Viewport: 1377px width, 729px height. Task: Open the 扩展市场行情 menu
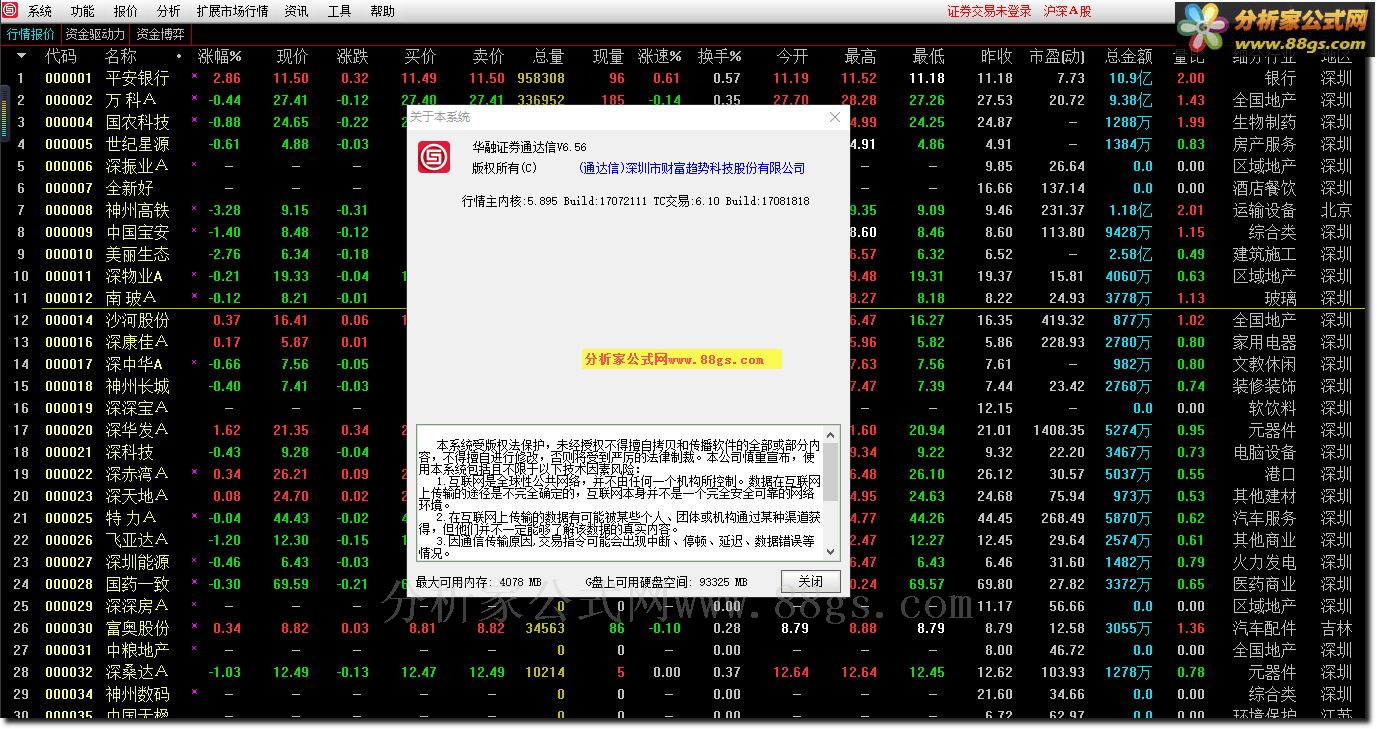pos(233,11)
